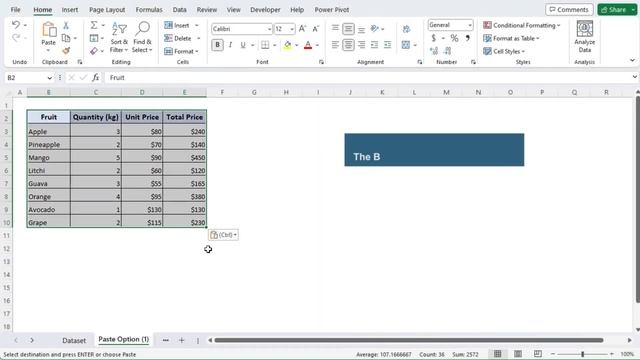Open Sort & Filter tool
640x360 pixels.
[119, 37]
